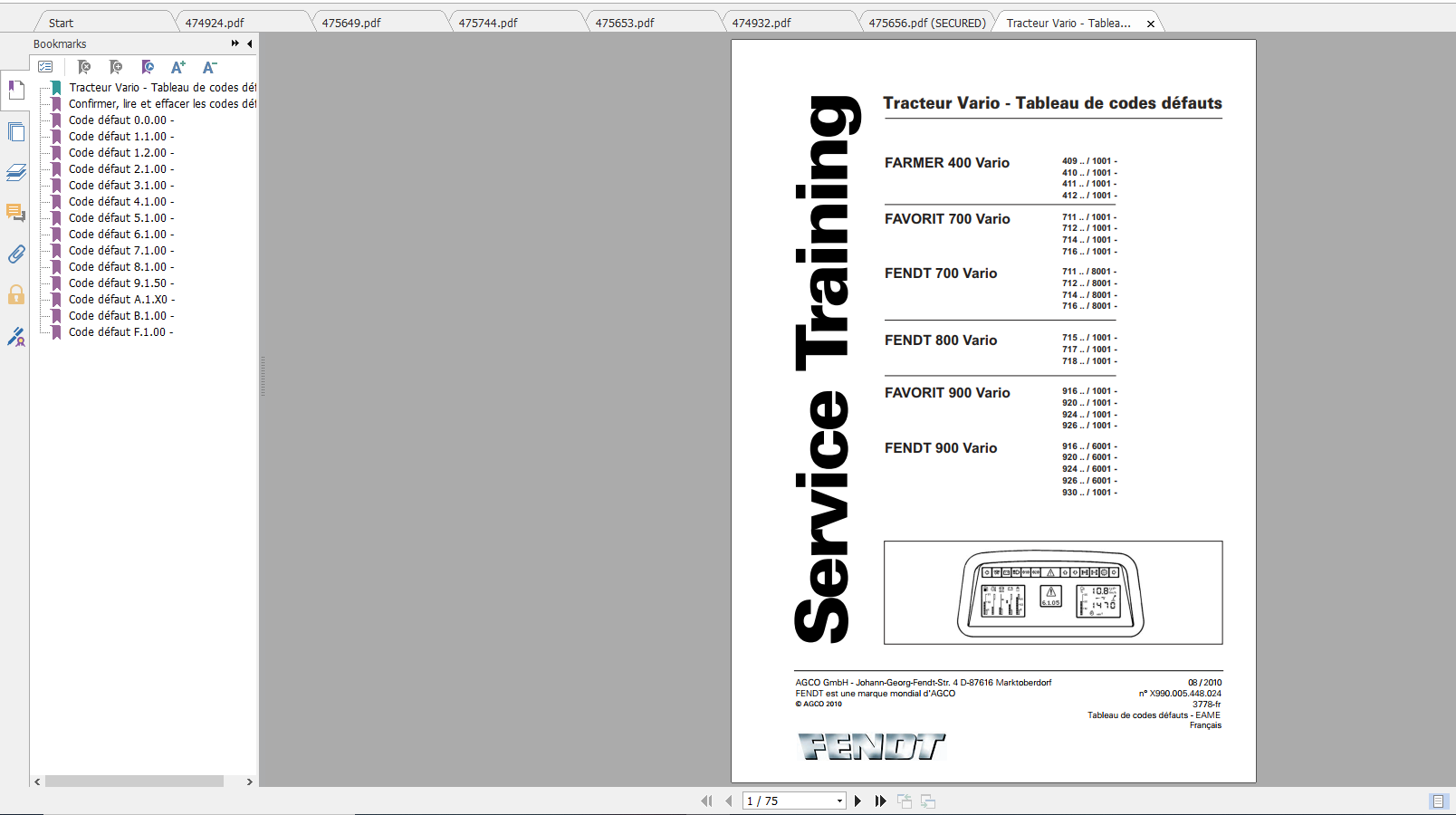Click the document title Tracteur Vario heading

pos(1052,103)
